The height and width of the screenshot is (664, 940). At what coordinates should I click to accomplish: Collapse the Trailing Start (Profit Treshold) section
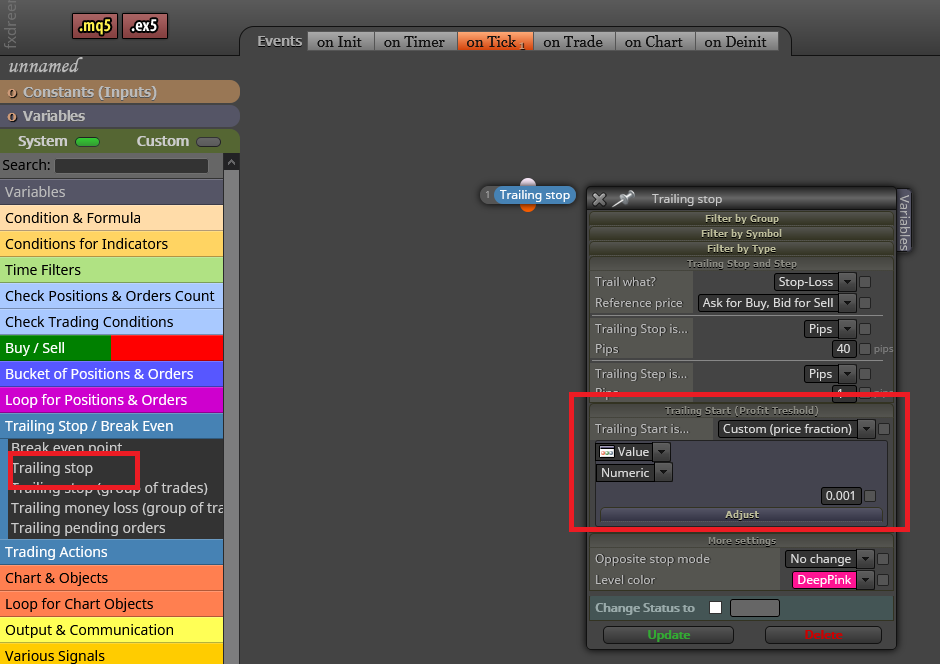742,411
